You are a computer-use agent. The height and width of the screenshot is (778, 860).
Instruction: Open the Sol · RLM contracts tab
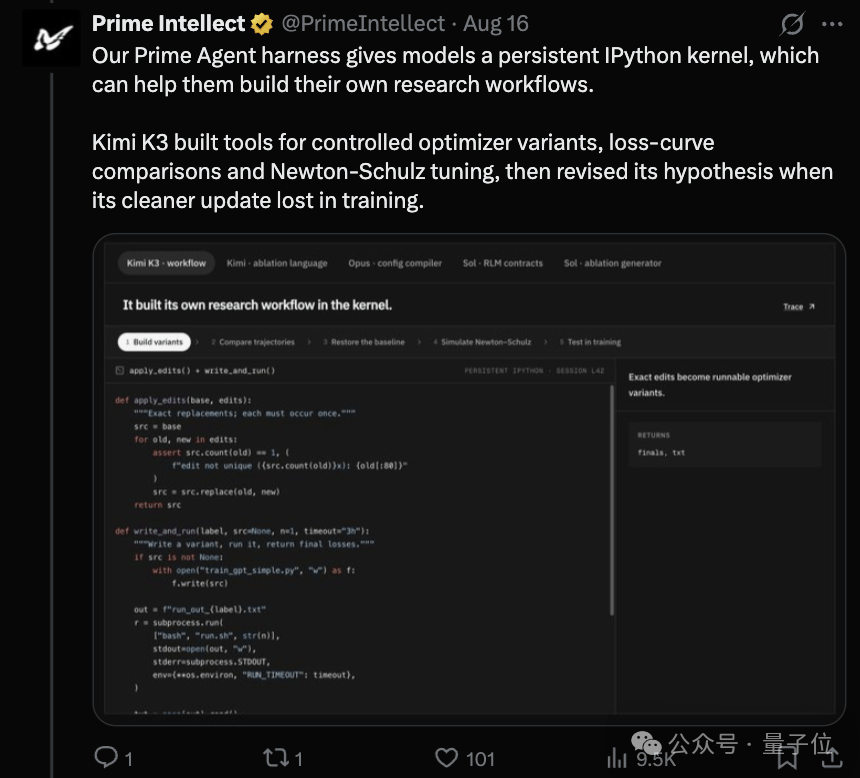tap(502, 263)
